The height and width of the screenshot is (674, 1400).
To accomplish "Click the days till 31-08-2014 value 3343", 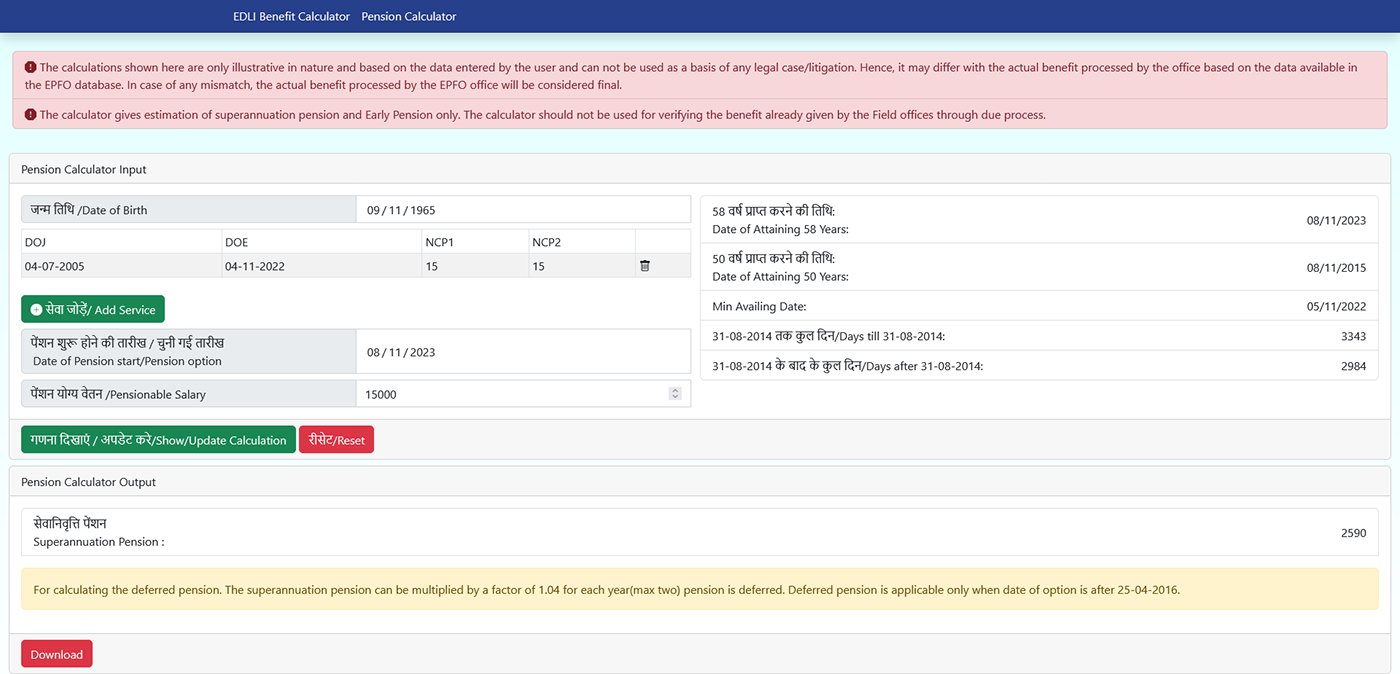I will point(1353,336).
